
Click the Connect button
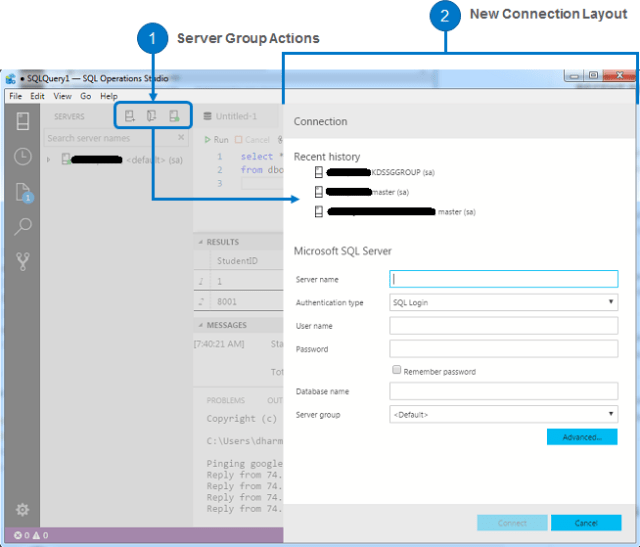(x=512, y=523)
